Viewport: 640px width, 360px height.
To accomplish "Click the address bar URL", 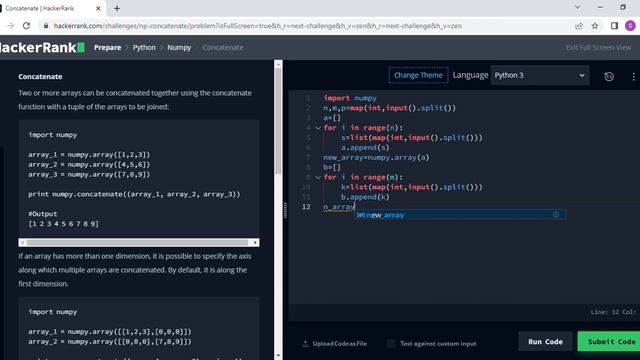I will (258, 26).
